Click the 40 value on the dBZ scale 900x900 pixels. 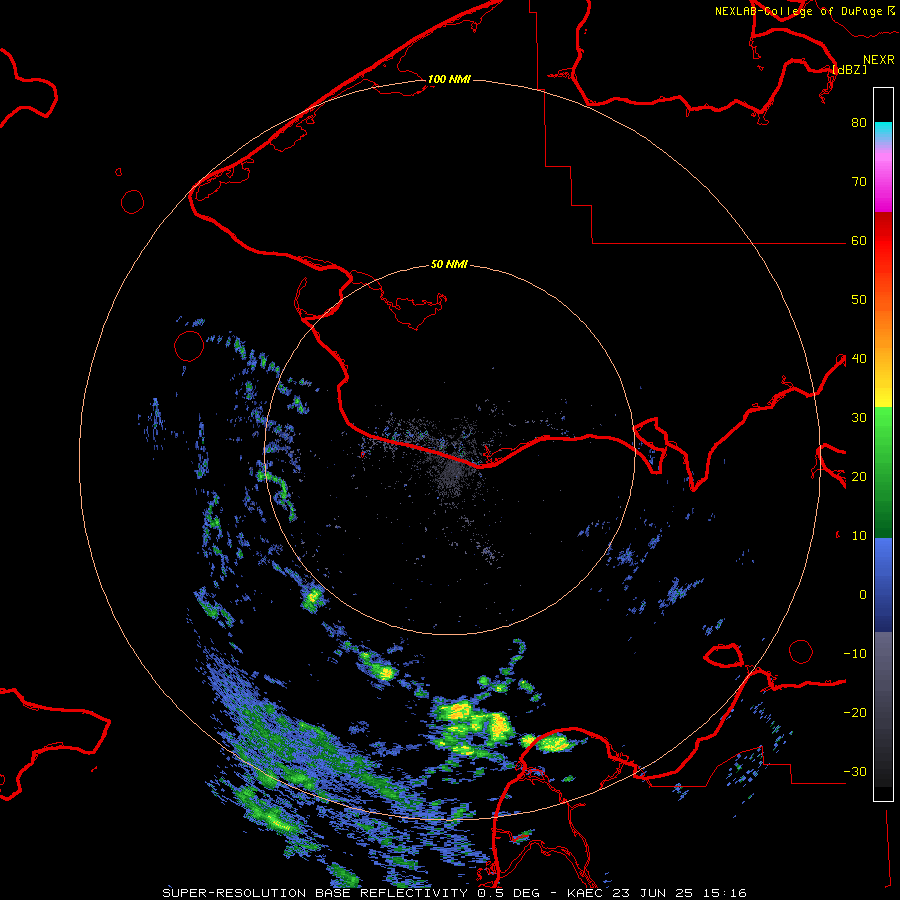pyautogui.click(x=859, y=358)
